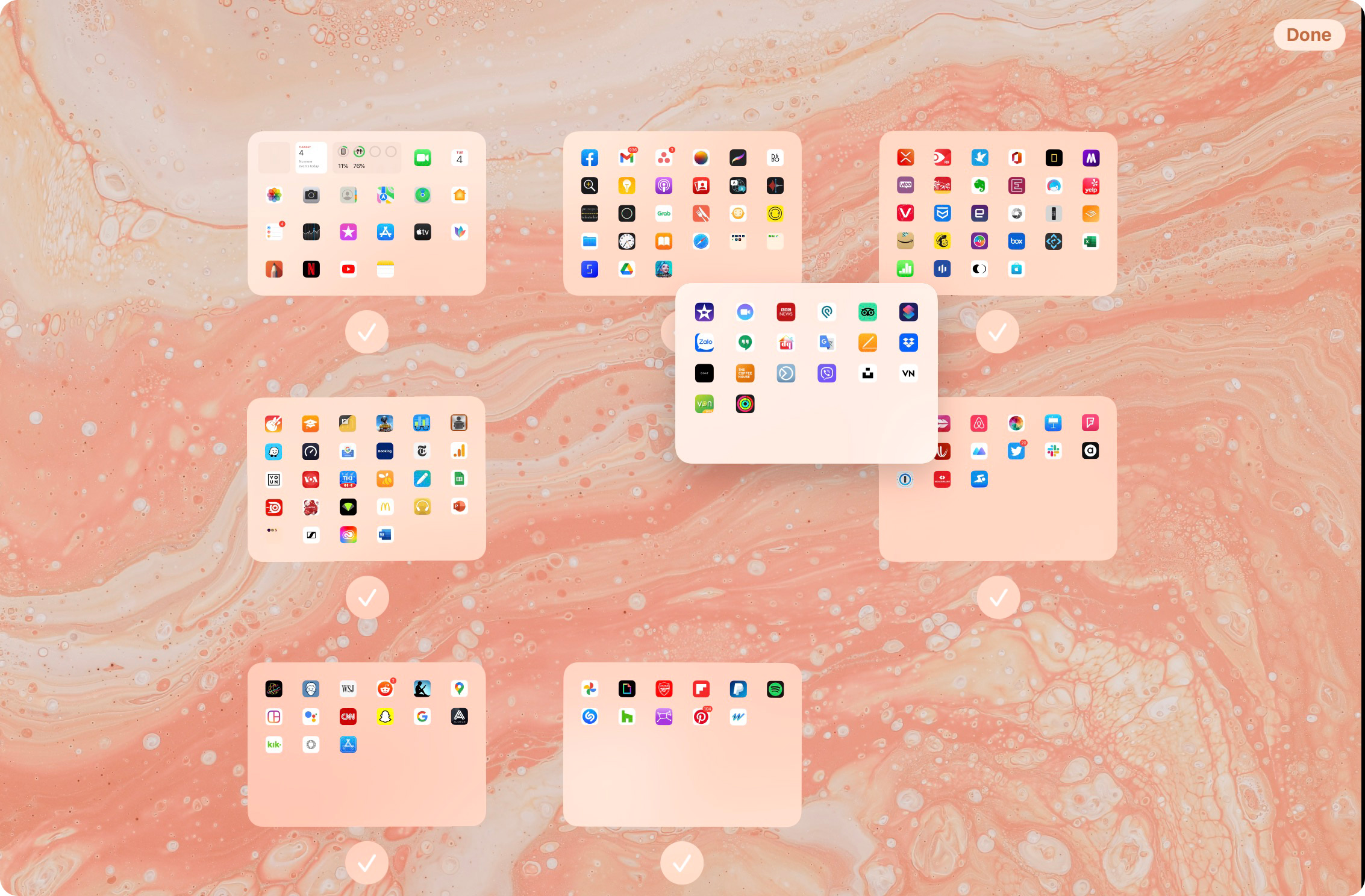1365x896 pixels.
Task: Open the Evernote icon
Action: pyautogui.click(x=979, y=186)
